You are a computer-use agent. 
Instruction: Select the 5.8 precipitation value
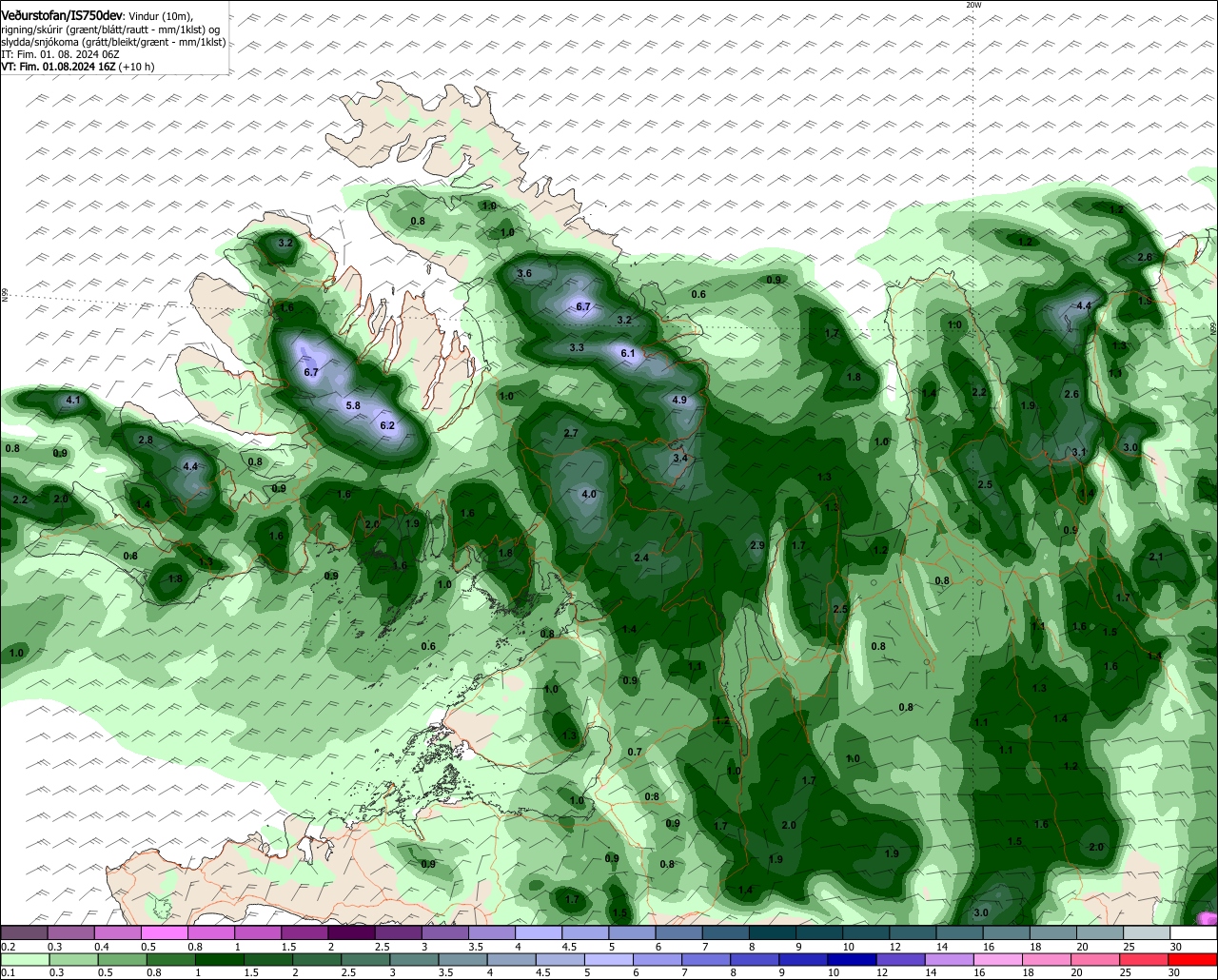353,405
